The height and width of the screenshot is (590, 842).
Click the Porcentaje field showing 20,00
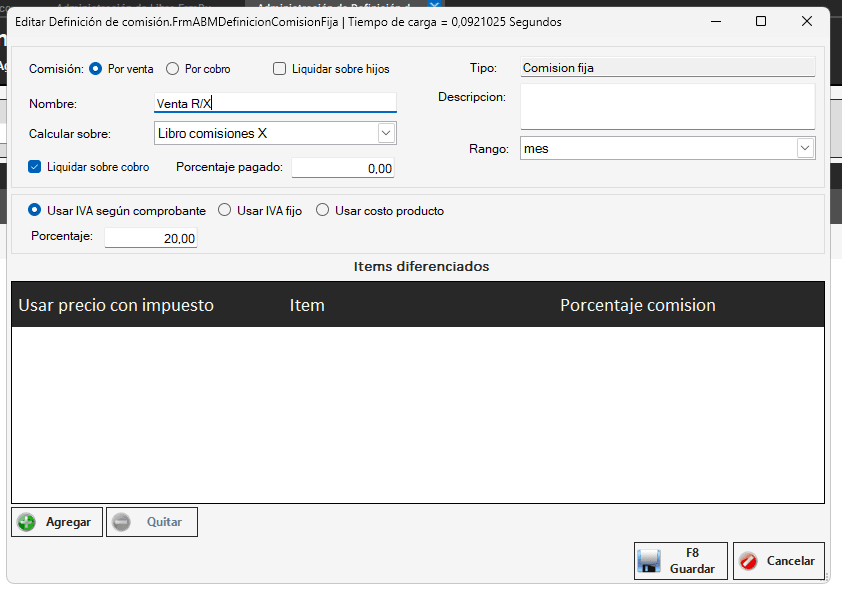click(151, 238)
